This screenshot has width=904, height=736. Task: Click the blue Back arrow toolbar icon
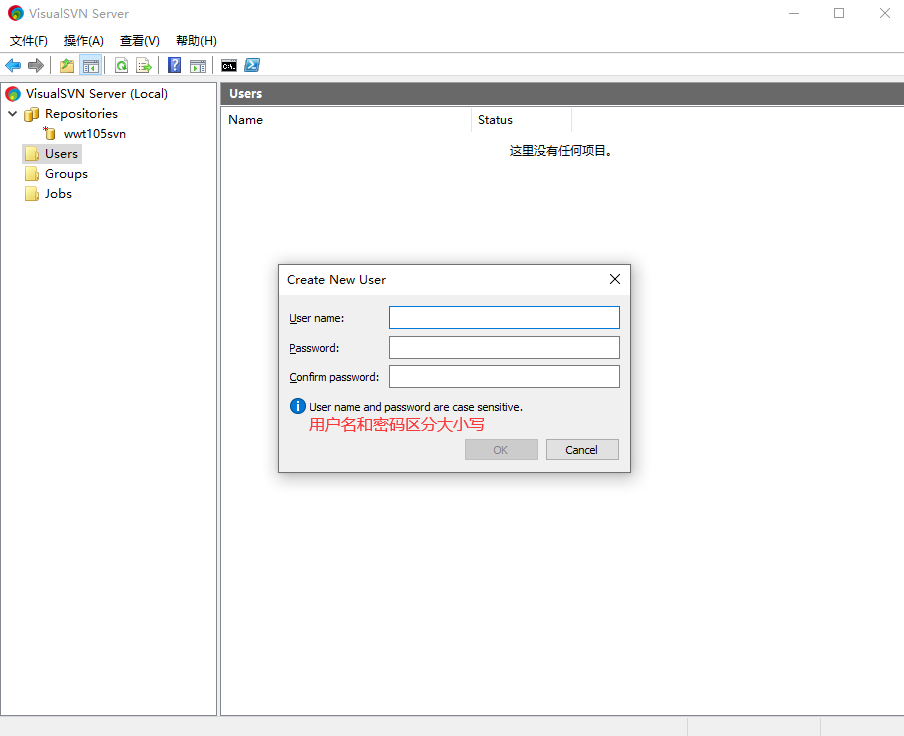[13, 66]
